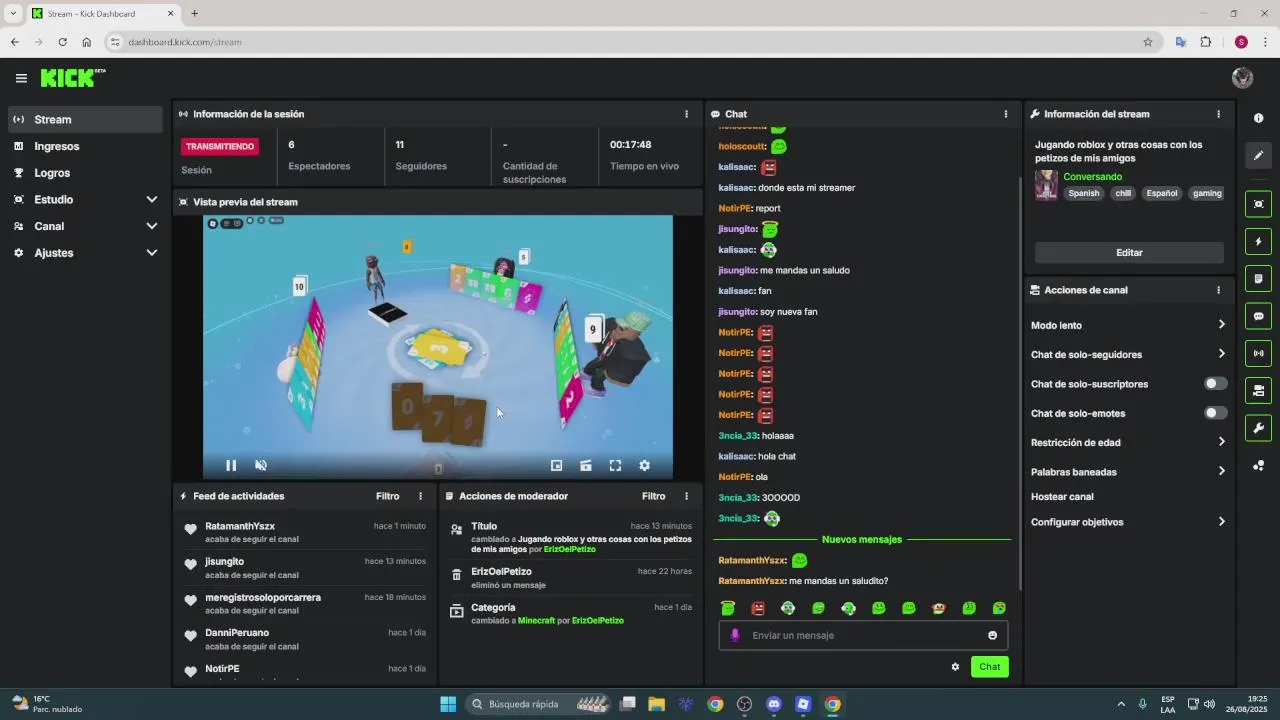Open session information options menu

pyautogui.click(x=686, y=114)
